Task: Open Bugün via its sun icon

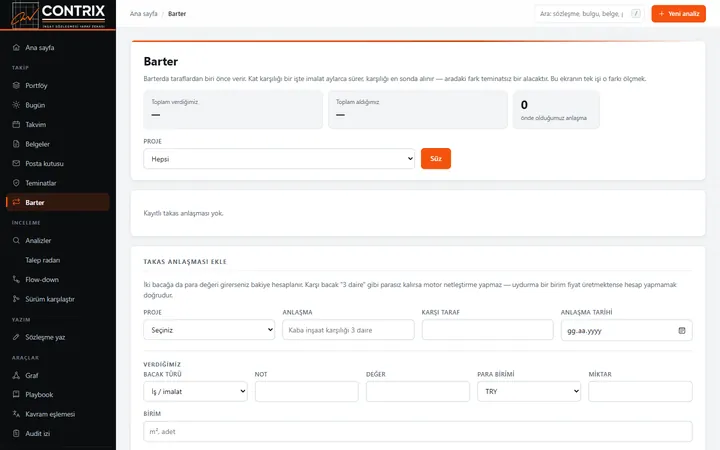Action: 16,105
